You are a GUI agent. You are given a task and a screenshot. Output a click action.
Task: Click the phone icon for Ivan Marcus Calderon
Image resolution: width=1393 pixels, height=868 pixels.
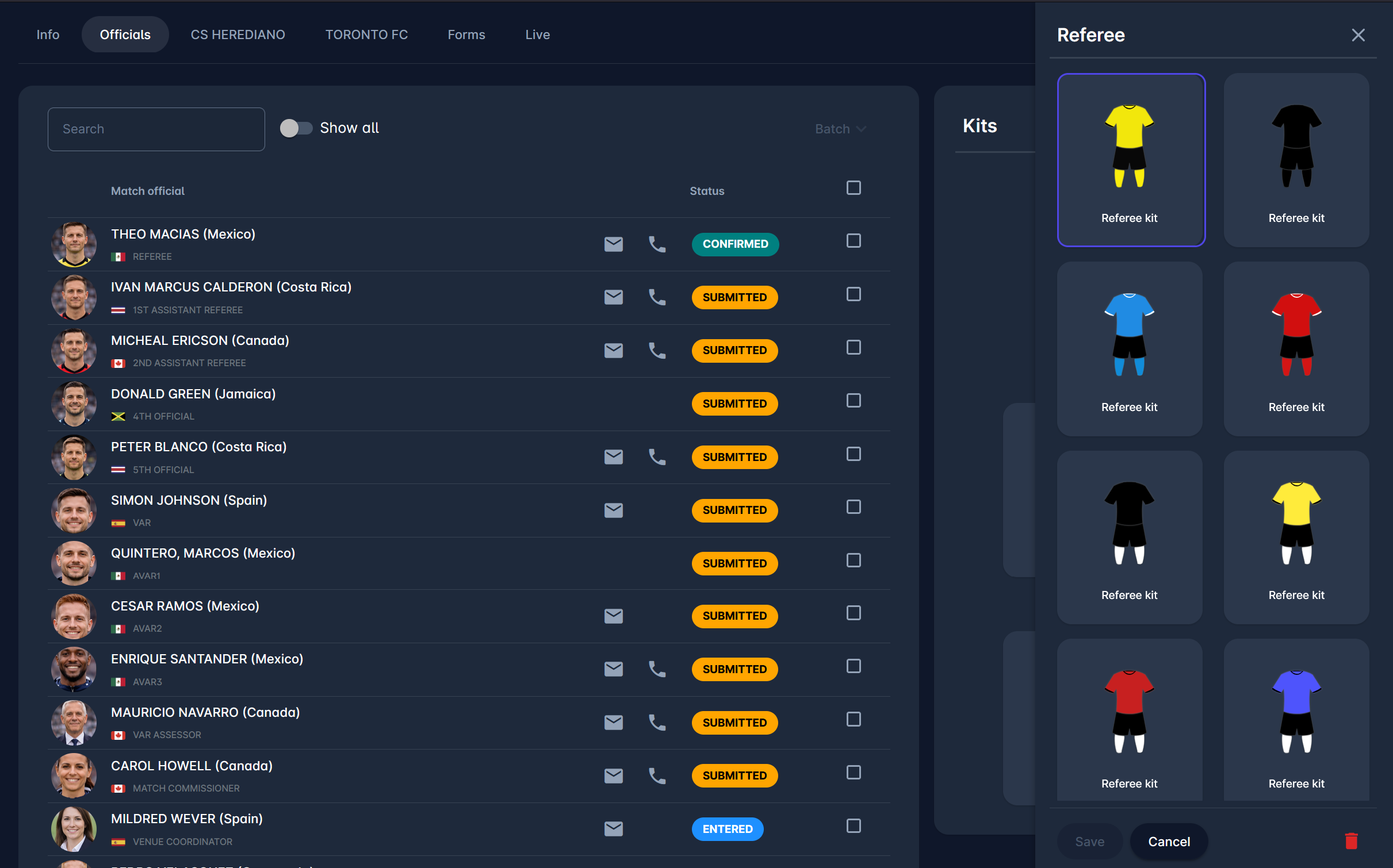(657, 297)
